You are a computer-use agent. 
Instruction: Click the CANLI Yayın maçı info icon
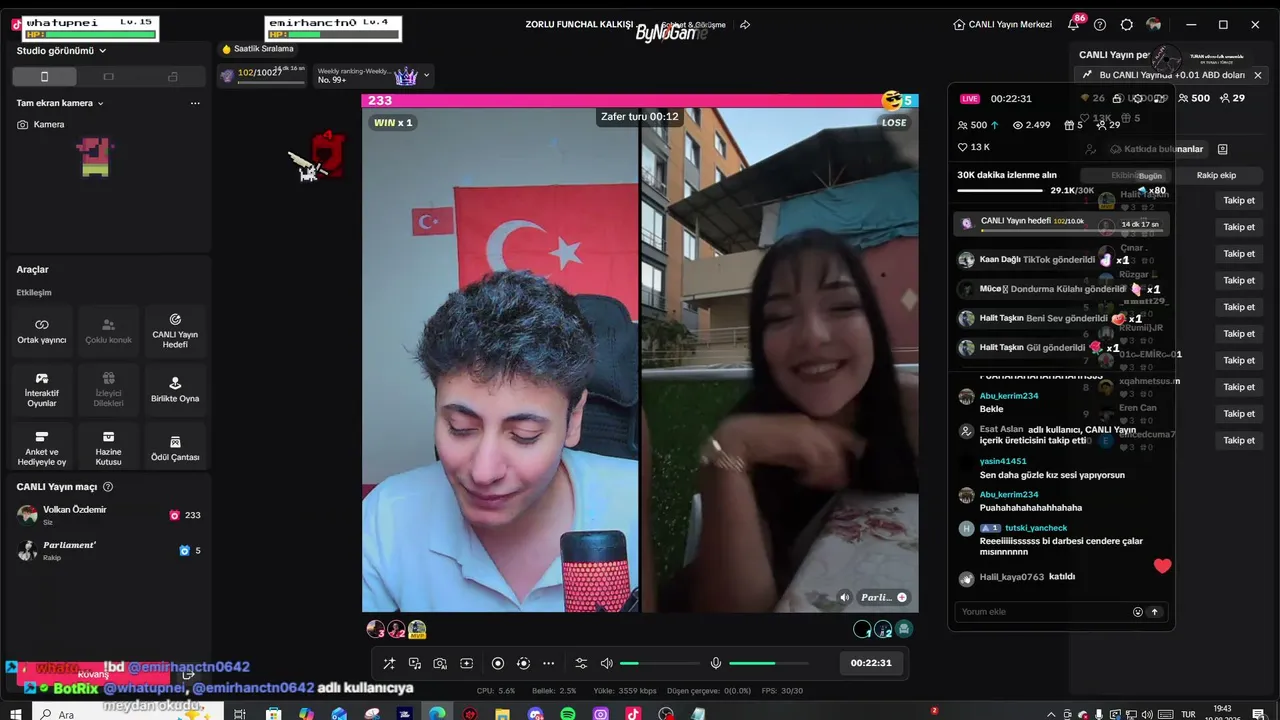[x=108, y=487]
